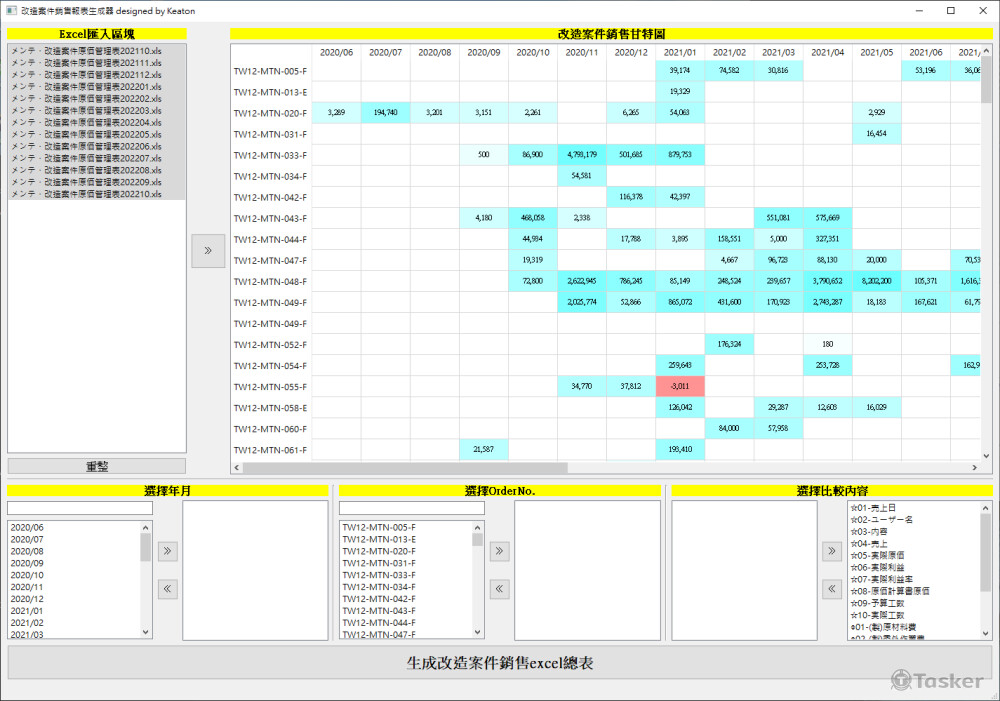1000x701 pixels.
Task: Click remove arrow button in 選擇比較內容 section
Action: click(831, 589)
